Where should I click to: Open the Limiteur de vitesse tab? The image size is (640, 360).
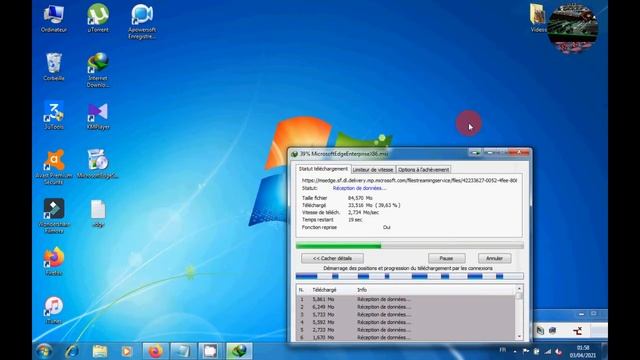[x=373, y=170]
